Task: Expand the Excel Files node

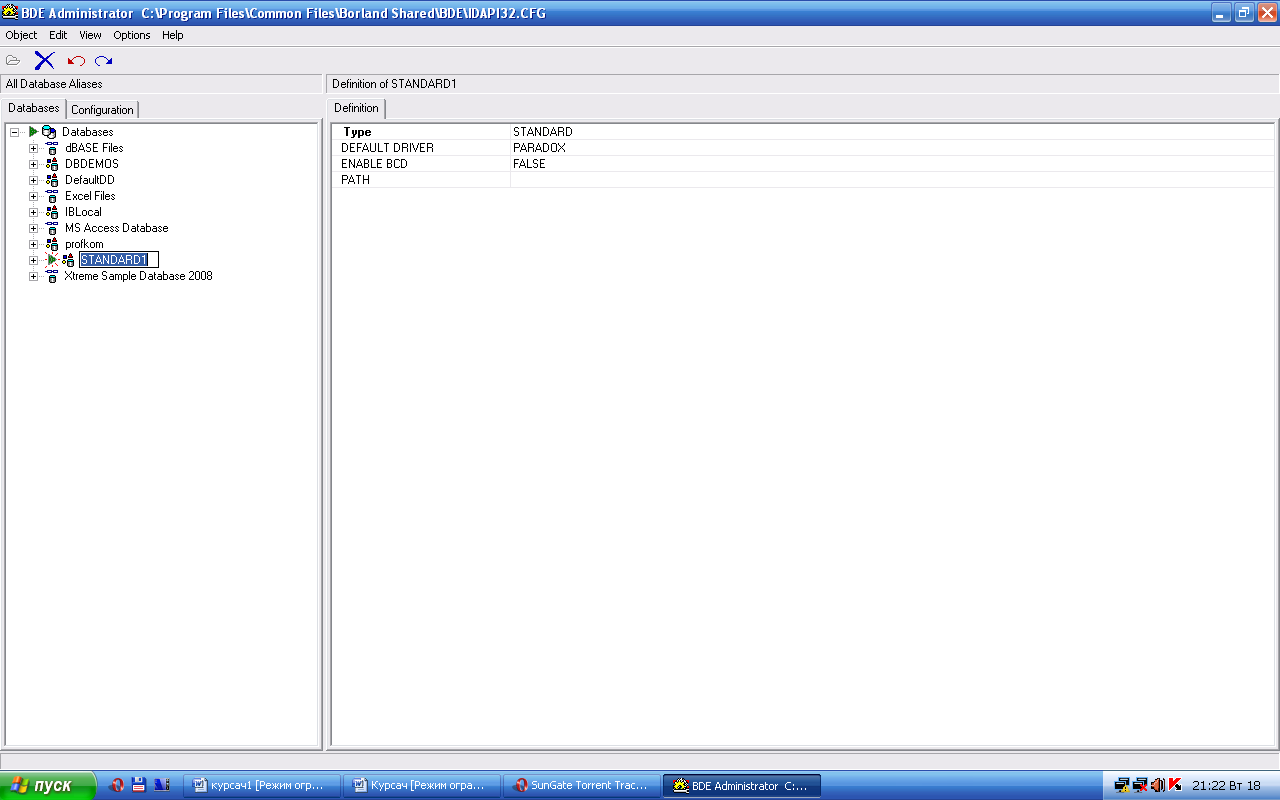Action: click(x=33, y=196)
